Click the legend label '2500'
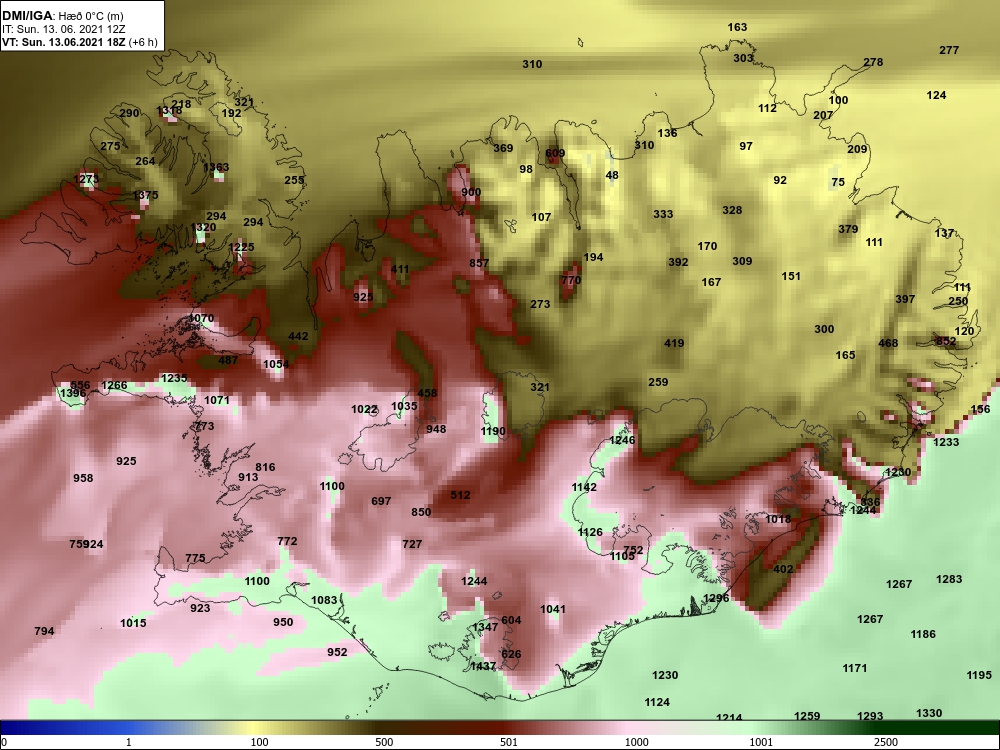1000x750 pixels. point(886,742)
